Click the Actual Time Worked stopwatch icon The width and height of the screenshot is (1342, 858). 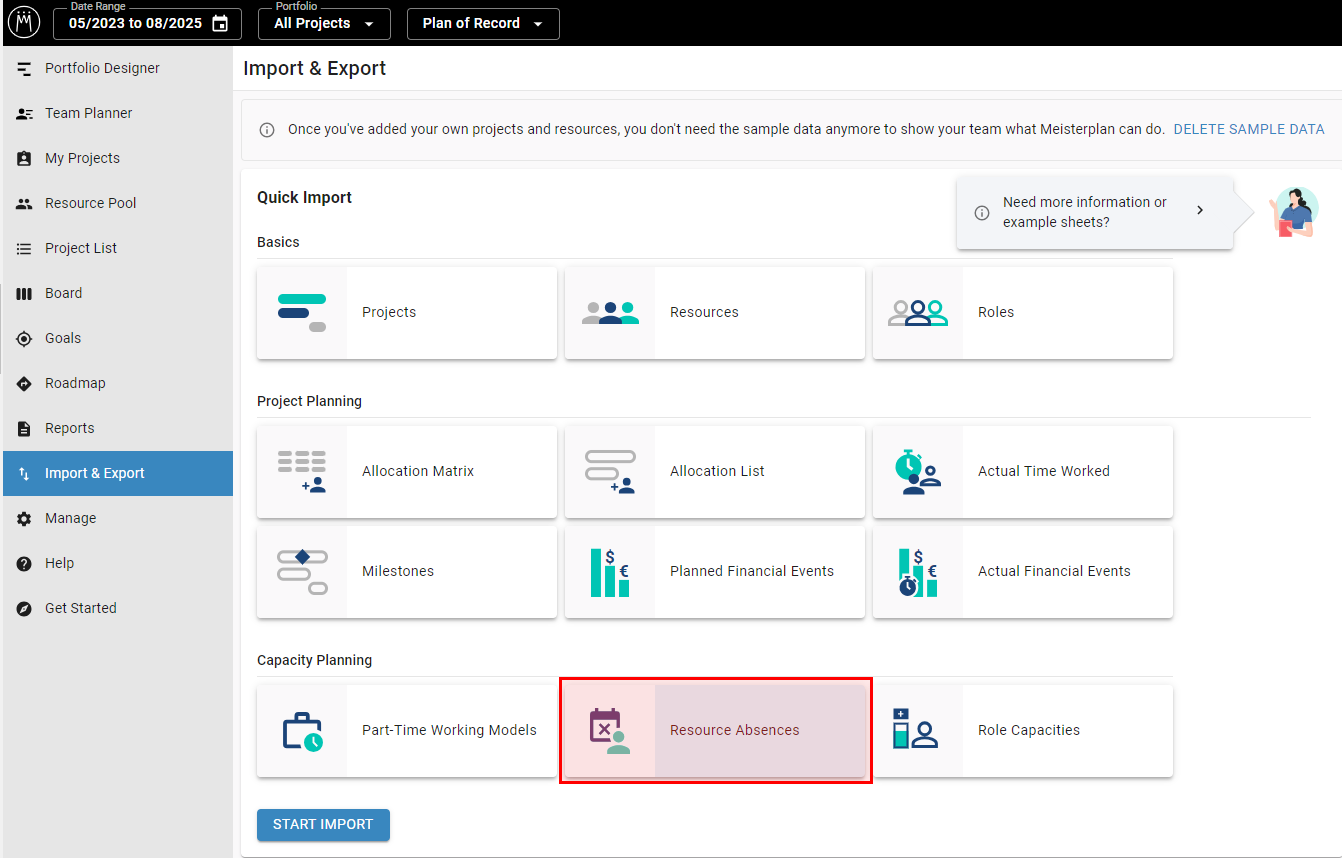pyautogui.click(x=918, y=472)
